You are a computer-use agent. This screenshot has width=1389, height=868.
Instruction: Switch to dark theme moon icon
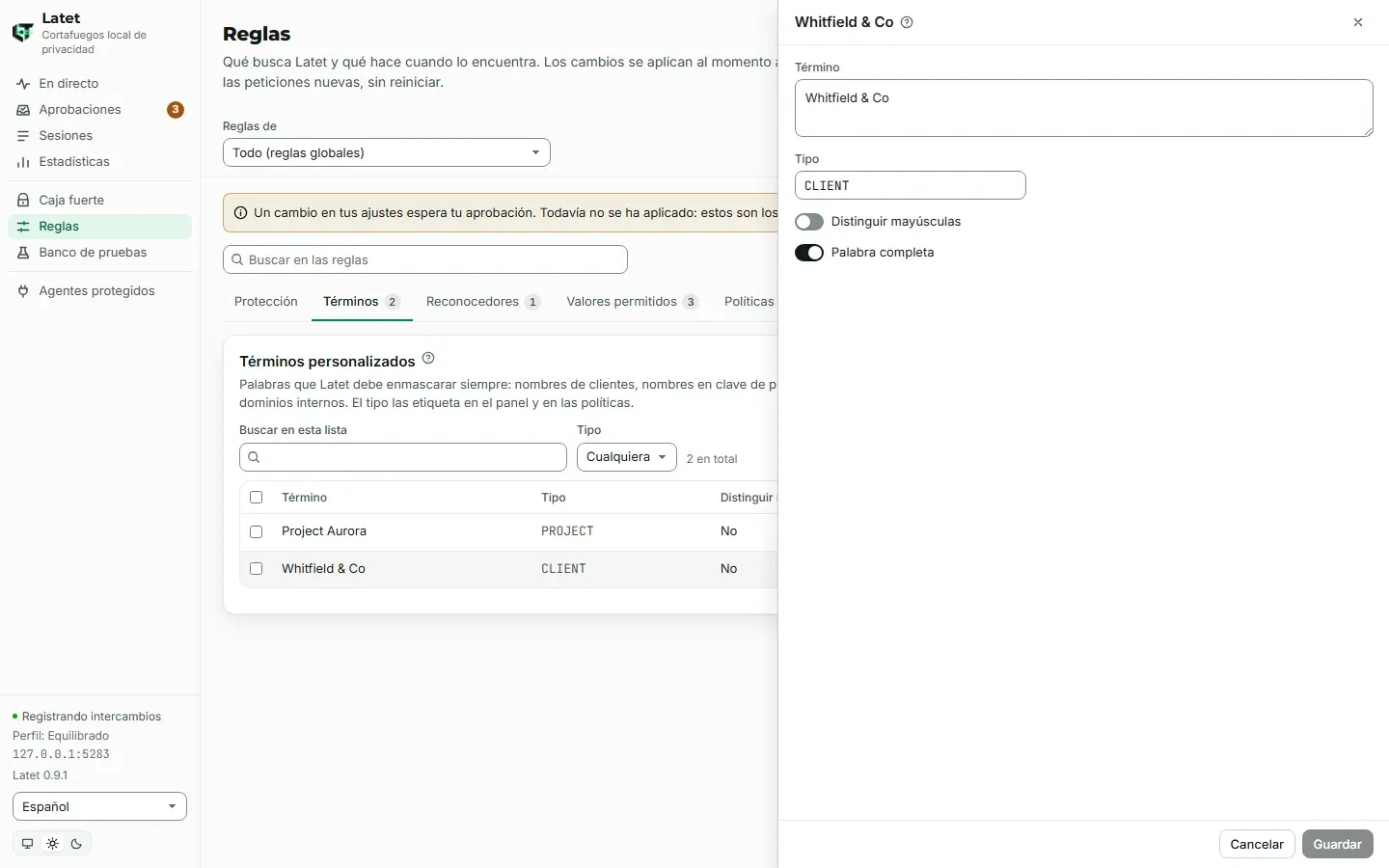click(x=77, y=844)
